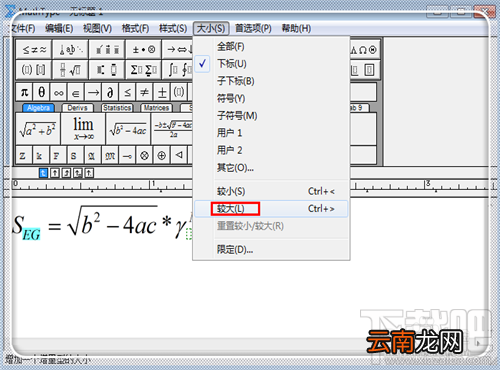The width and height of the screenshot is (500, 370).
Task: Insert the multimap (⊸) symbol
Action: click(x=127, y=155)
